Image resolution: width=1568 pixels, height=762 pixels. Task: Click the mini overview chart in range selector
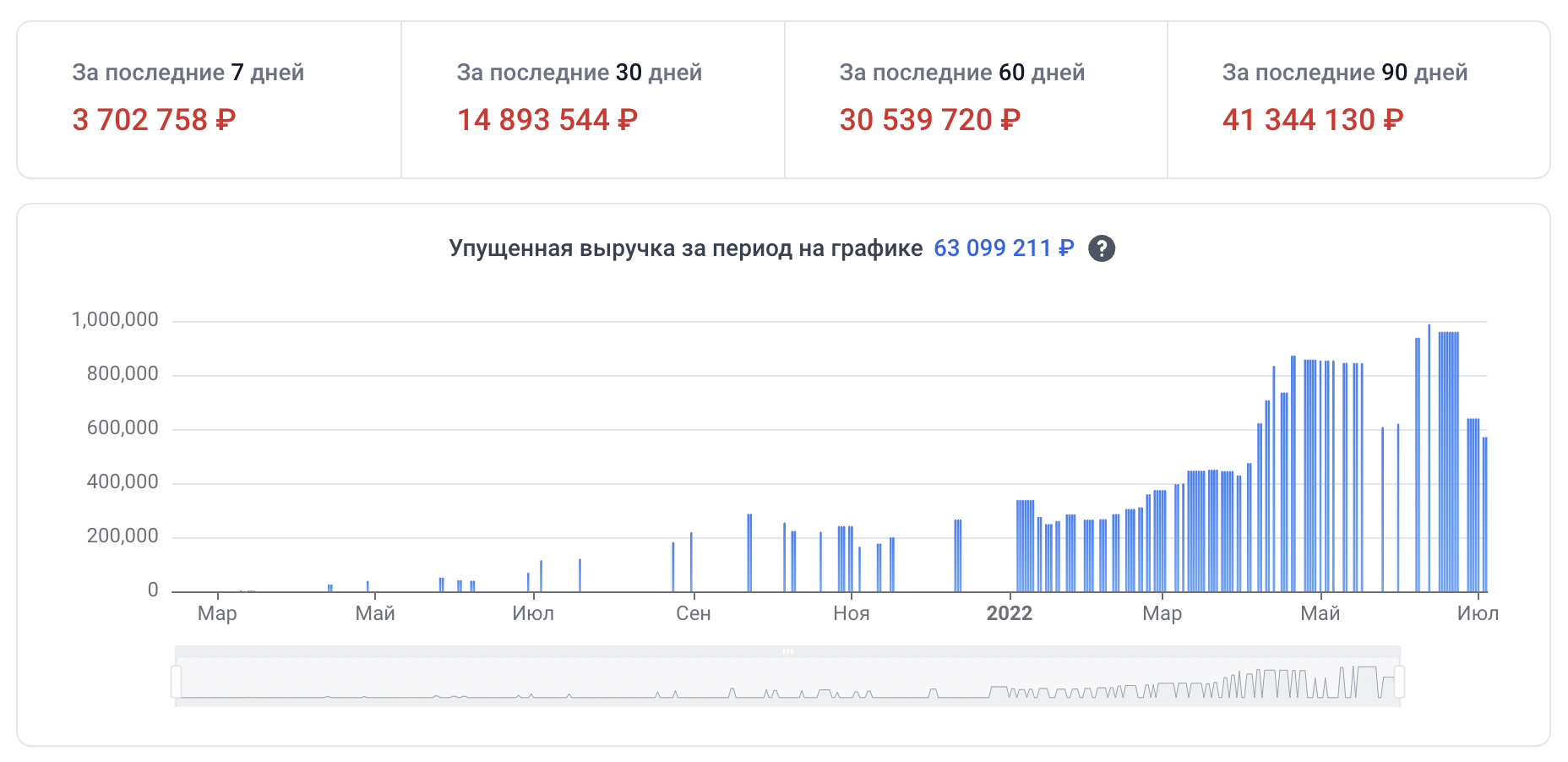tap(787, 683)
